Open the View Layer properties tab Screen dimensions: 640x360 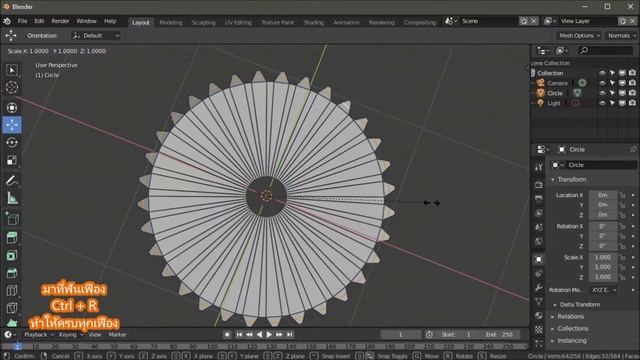click(x=539, y=213)
